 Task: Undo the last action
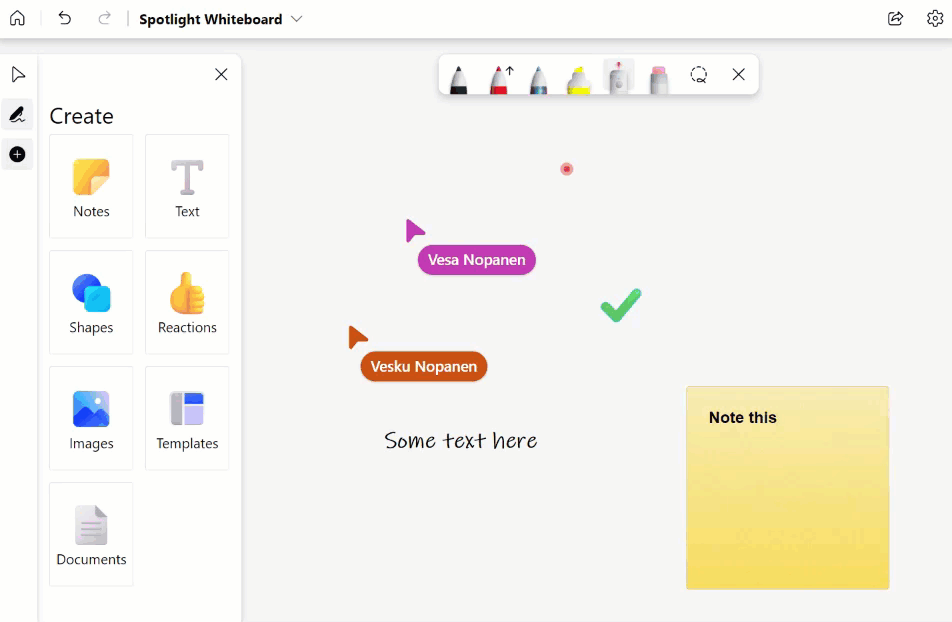[x=65, y=19]
